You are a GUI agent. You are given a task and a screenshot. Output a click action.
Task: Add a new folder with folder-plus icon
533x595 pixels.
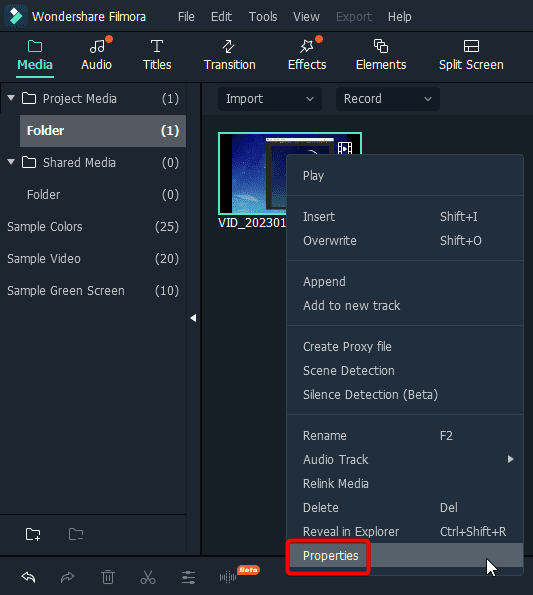tap(33, 534)
